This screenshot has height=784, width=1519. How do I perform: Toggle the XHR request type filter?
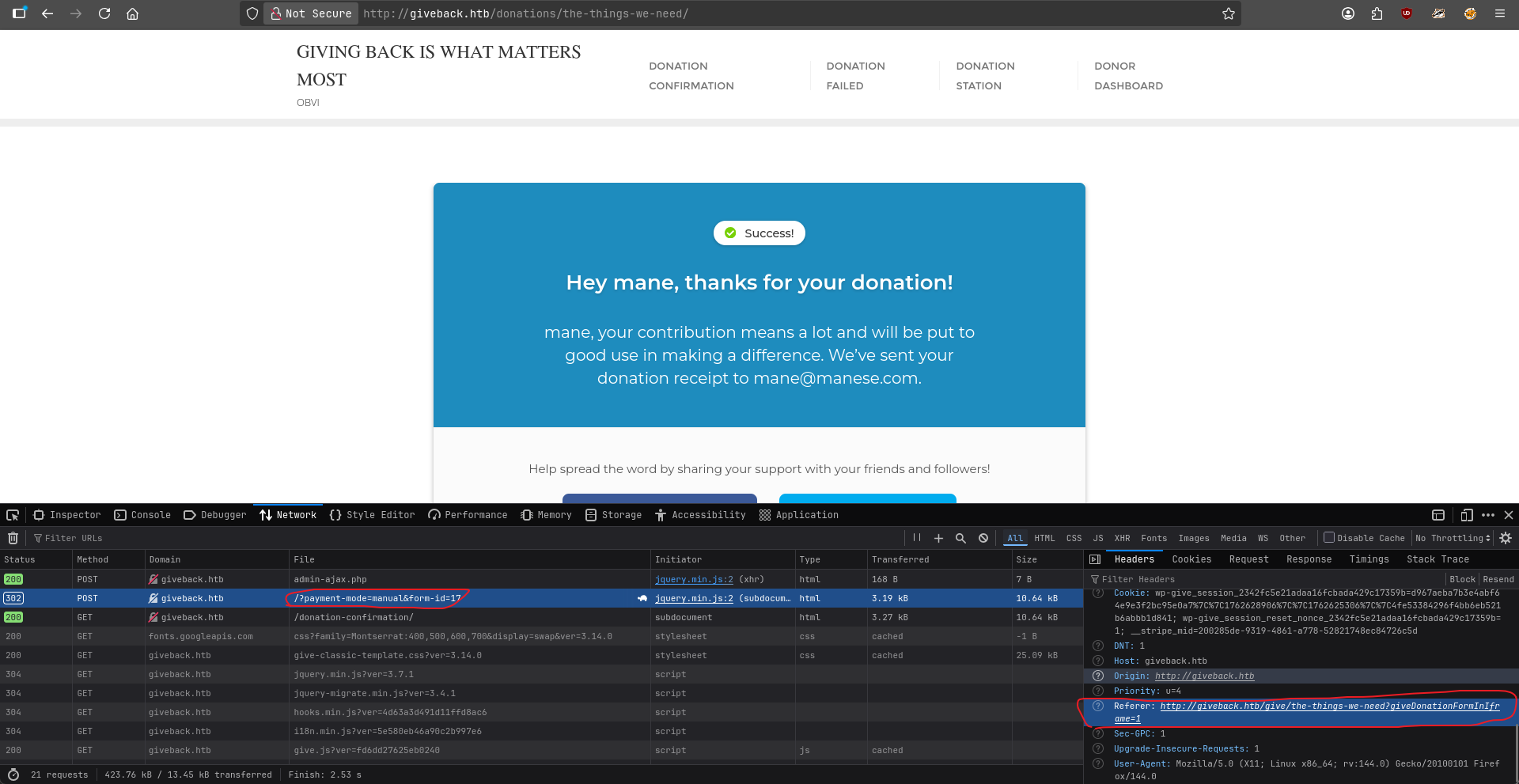click(x=1122, y=538)
